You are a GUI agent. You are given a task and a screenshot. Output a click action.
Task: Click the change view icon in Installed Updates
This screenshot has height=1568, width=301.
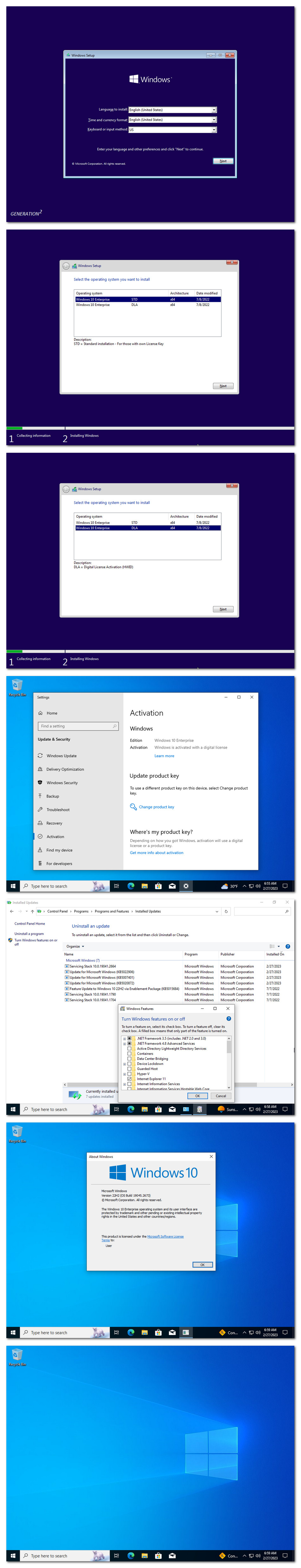coord(272,946)
